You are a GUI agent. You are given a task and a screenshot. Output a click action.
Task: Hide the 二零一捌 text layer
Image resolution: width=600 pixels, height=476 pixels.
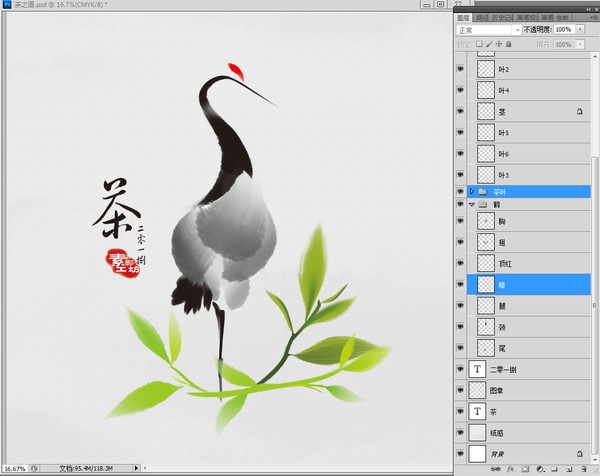[x=460, y=369]
